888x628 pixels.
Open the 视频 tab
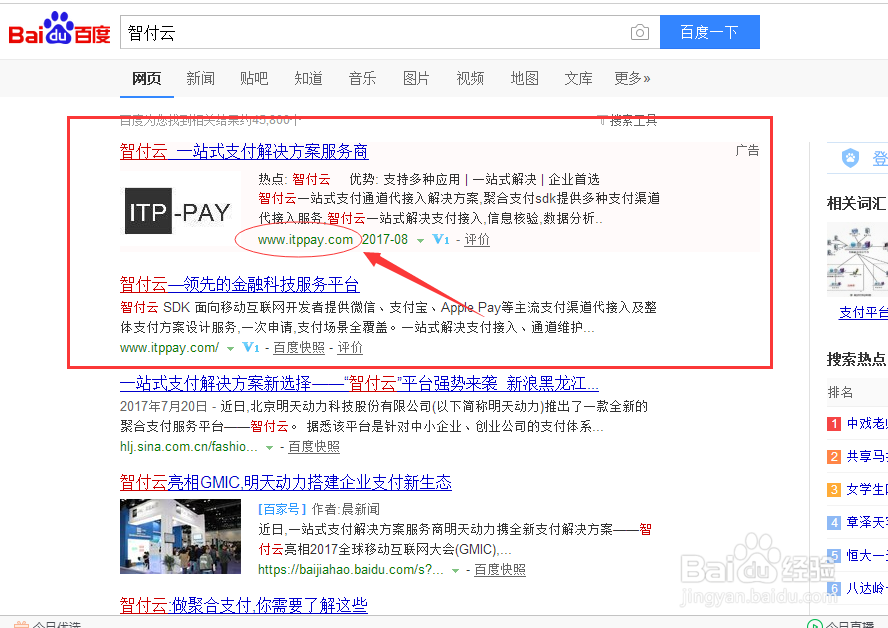point(470,78)
